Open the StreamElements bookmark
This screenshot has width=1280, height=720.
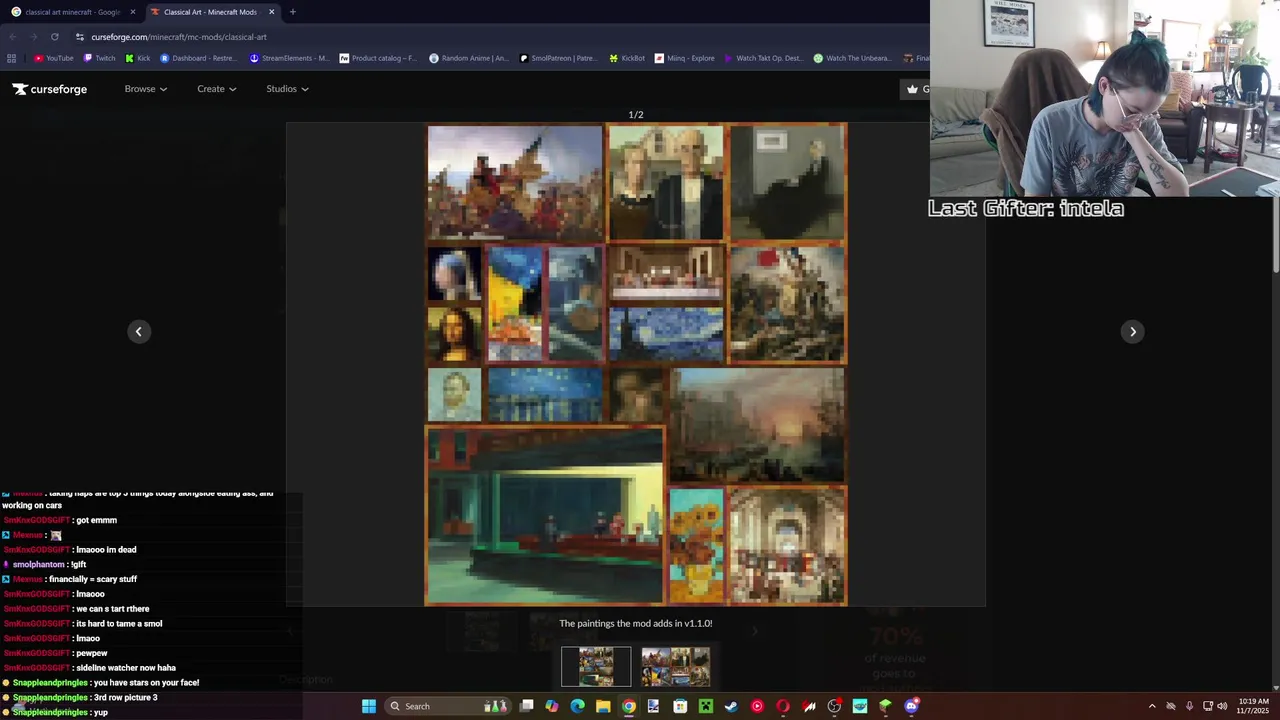[x=288, y=58]
